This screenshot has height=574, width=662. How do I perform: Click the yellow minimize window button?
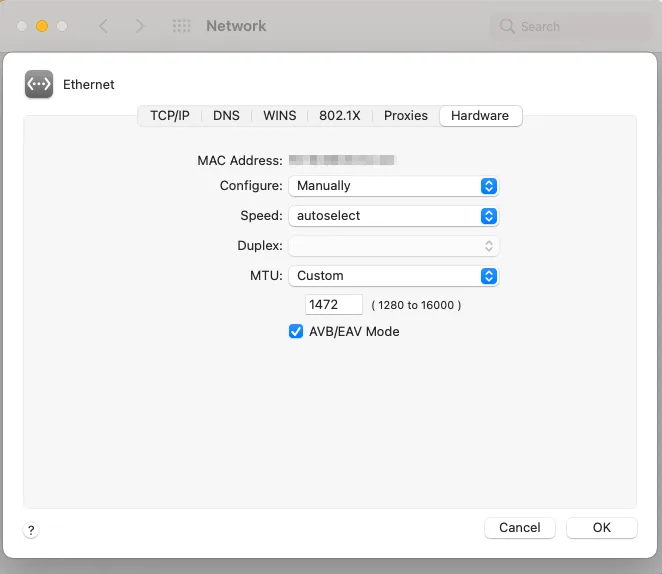[42, 26]
